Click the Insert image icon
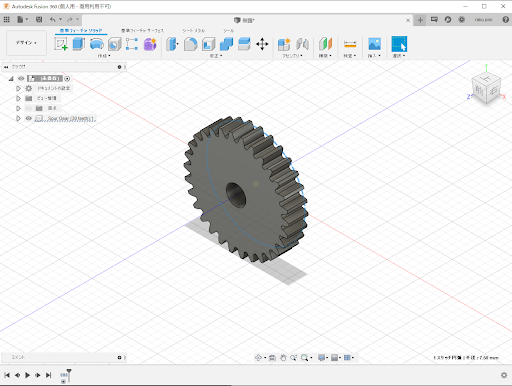The image size is (512, 386). (374, 44)
